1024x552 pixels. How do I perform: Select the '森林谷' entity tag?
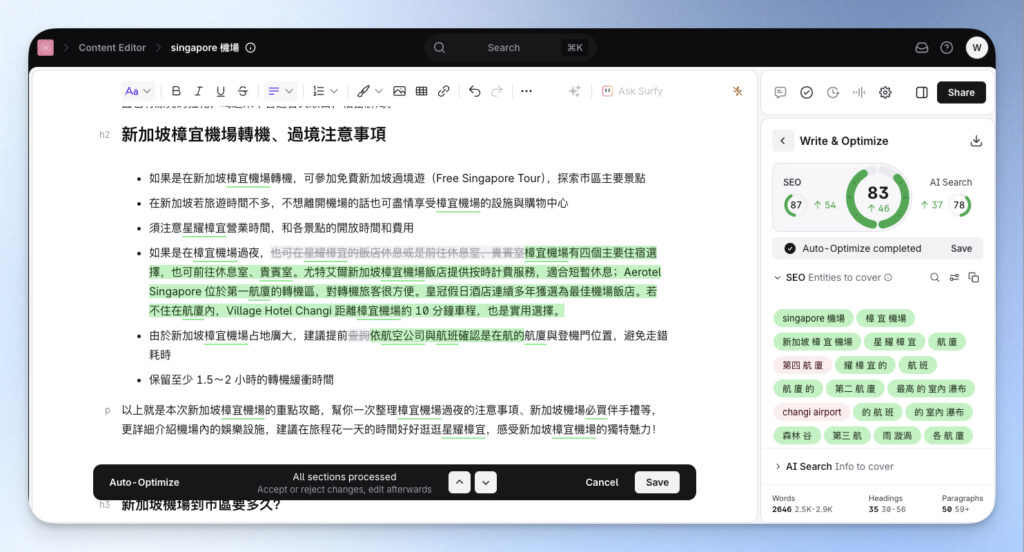797,436
